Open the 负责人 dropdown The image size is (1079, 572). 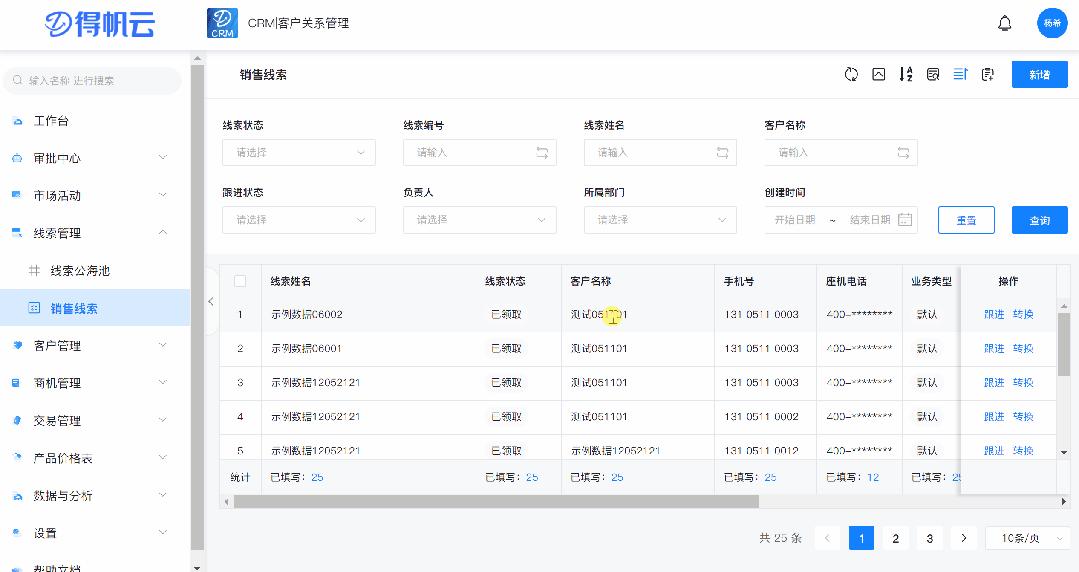[x=480, y=220]
